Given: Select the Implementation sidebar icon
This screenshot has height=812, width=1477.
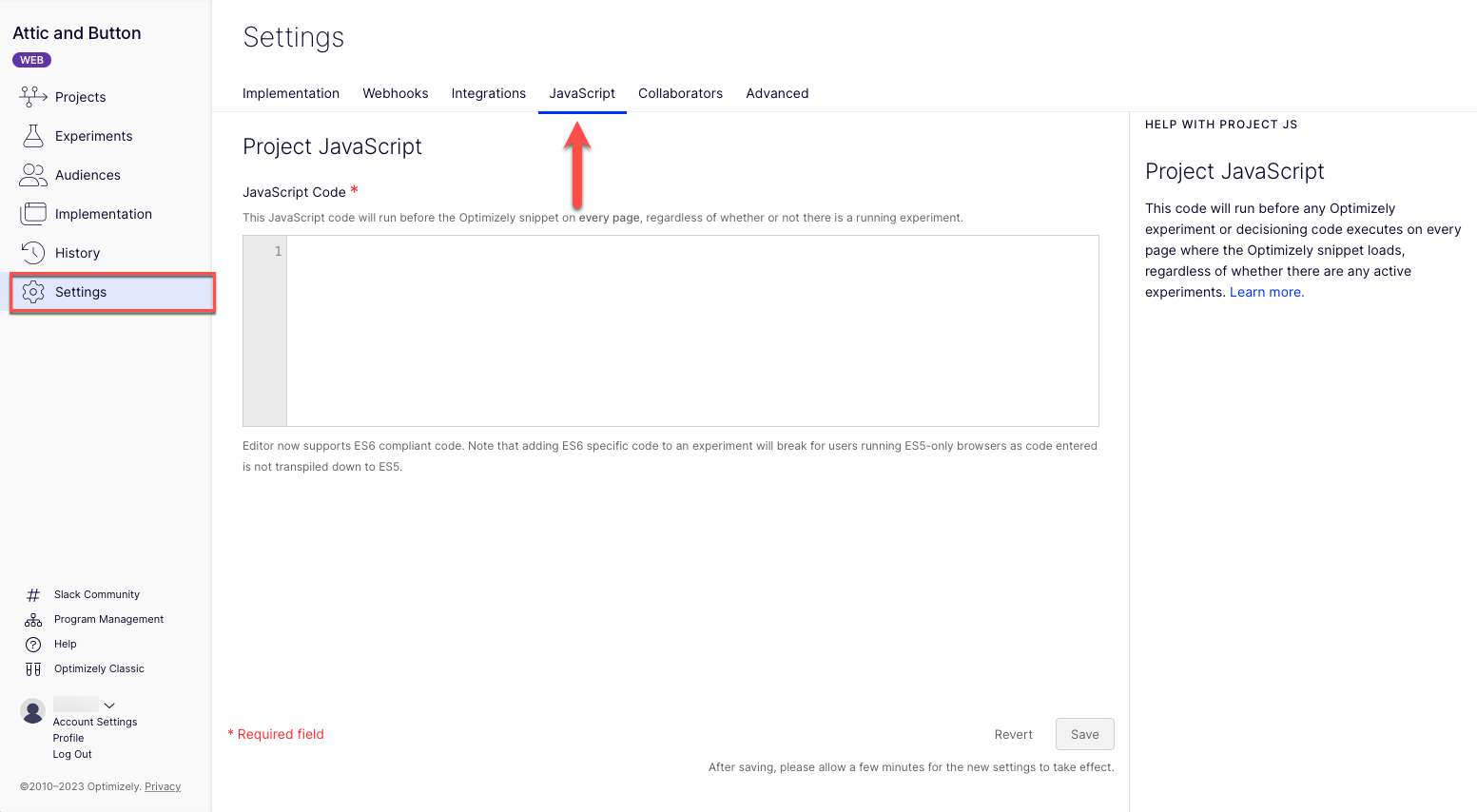Looking at the screenshot, I should pos(31,213).
